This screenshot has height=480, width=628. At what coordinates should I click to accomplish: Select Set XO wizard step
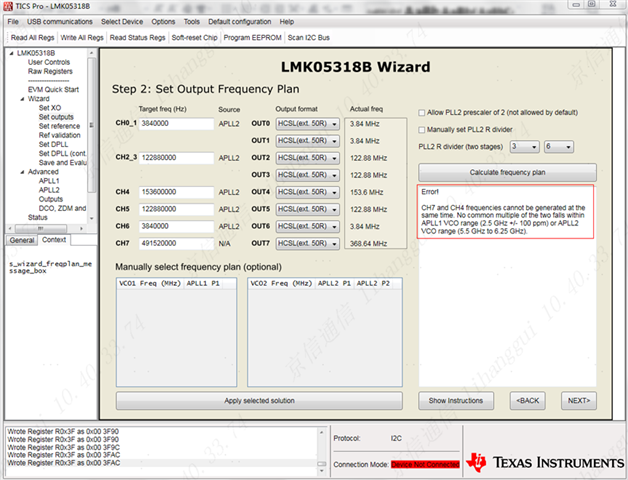[50, 108]
